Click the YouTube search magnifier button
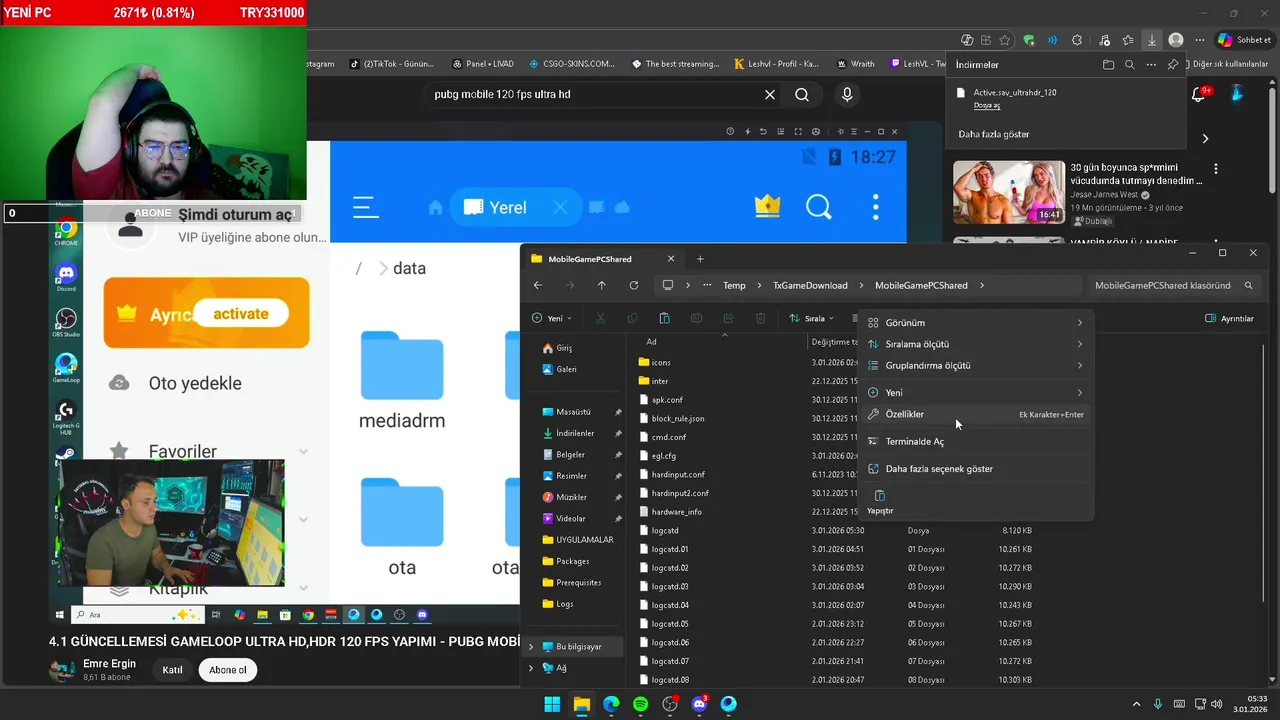Image resolution: width=1280 pixels, height=720 pixels. pyautogui.click(x=802, y=94)
